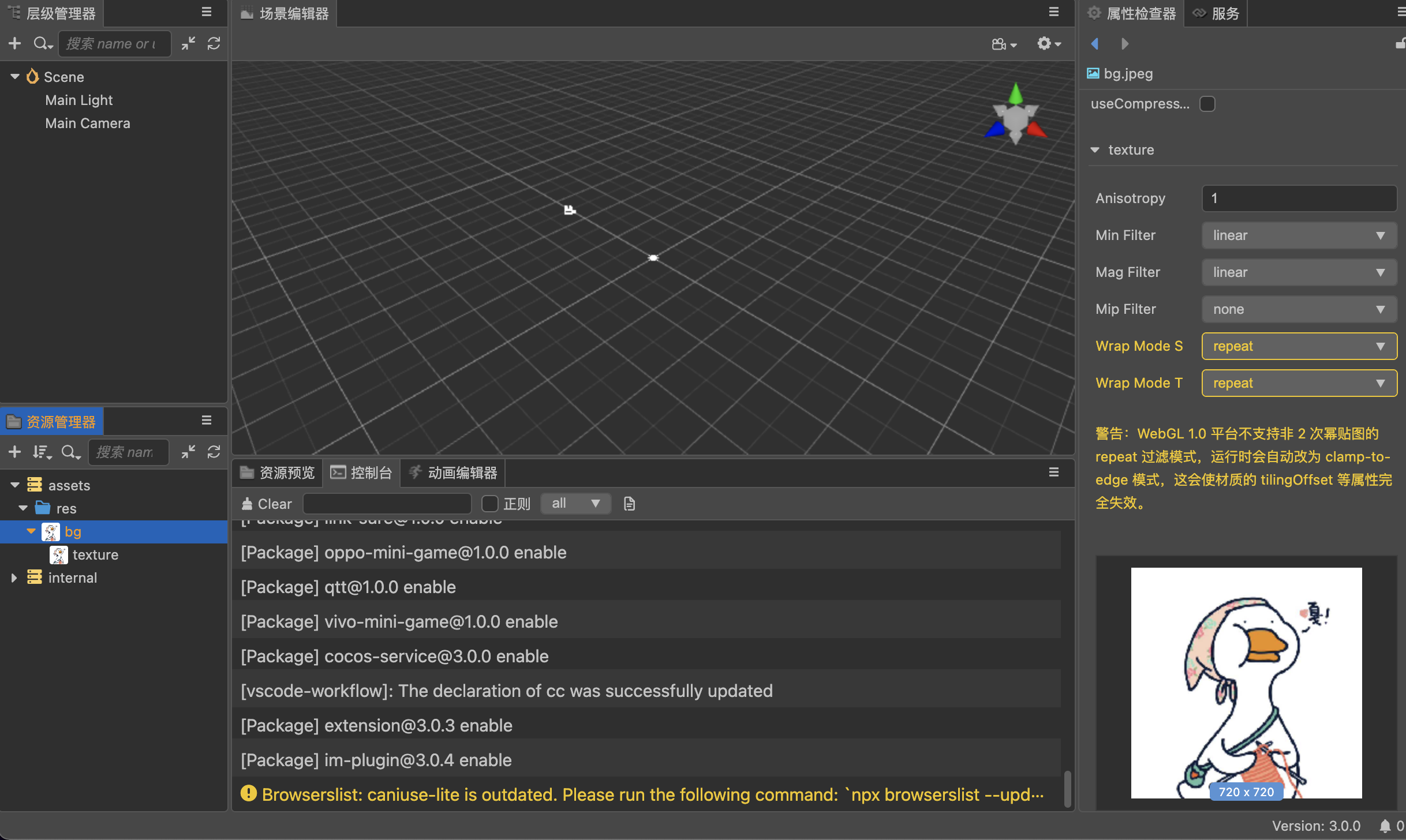Viewport: 1406px width, 840px height.
Task: Go back in inspector history
Action: click(1095, 43)
